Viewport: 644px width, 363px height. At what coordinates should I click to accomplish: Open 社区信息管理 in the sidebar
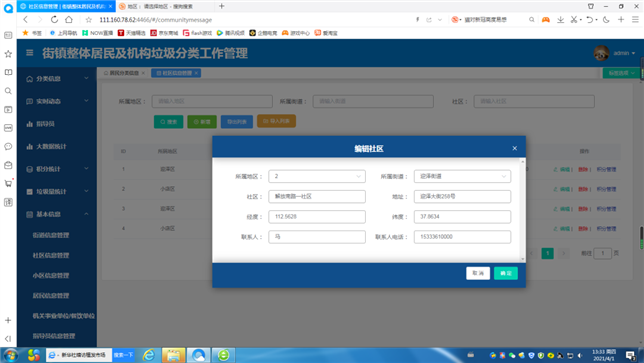point(51,255)
